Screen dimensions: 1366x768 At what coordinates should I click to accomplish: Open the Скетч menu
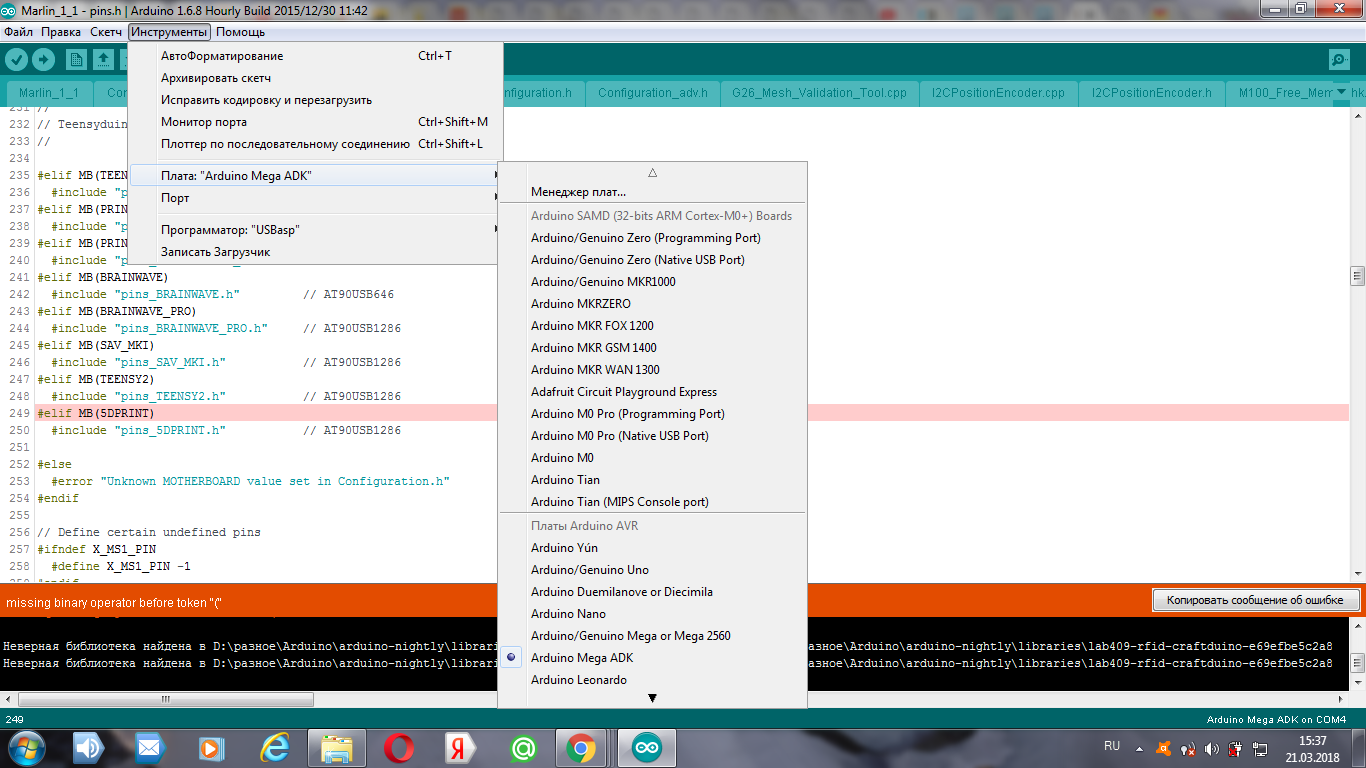(106, 32)
